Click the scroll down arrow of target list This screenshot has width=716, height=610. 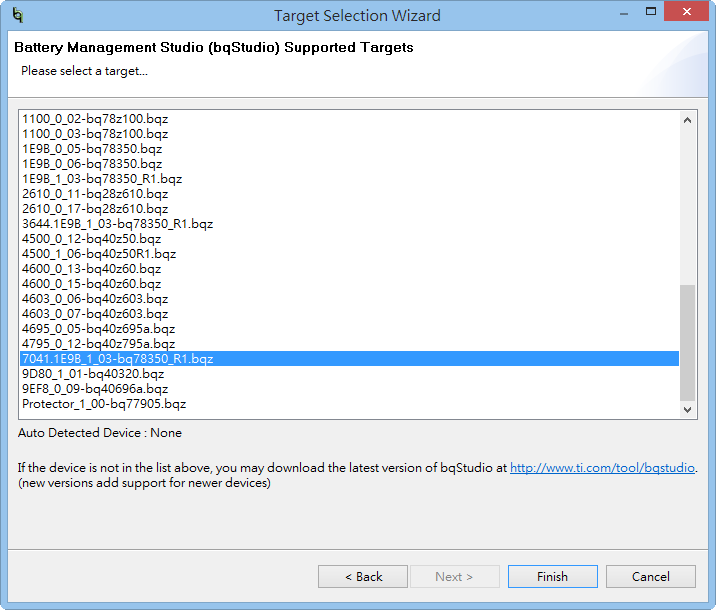coord(687,410)
